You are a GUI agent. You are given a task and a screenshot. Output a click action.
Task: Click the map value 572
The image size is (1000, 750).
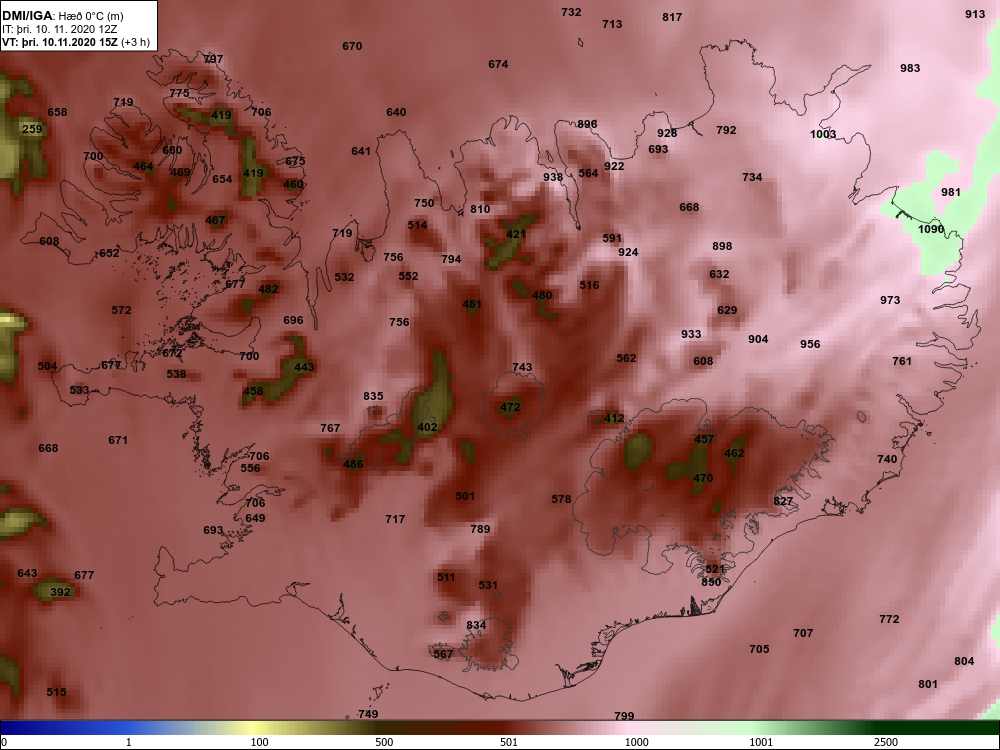121,311
